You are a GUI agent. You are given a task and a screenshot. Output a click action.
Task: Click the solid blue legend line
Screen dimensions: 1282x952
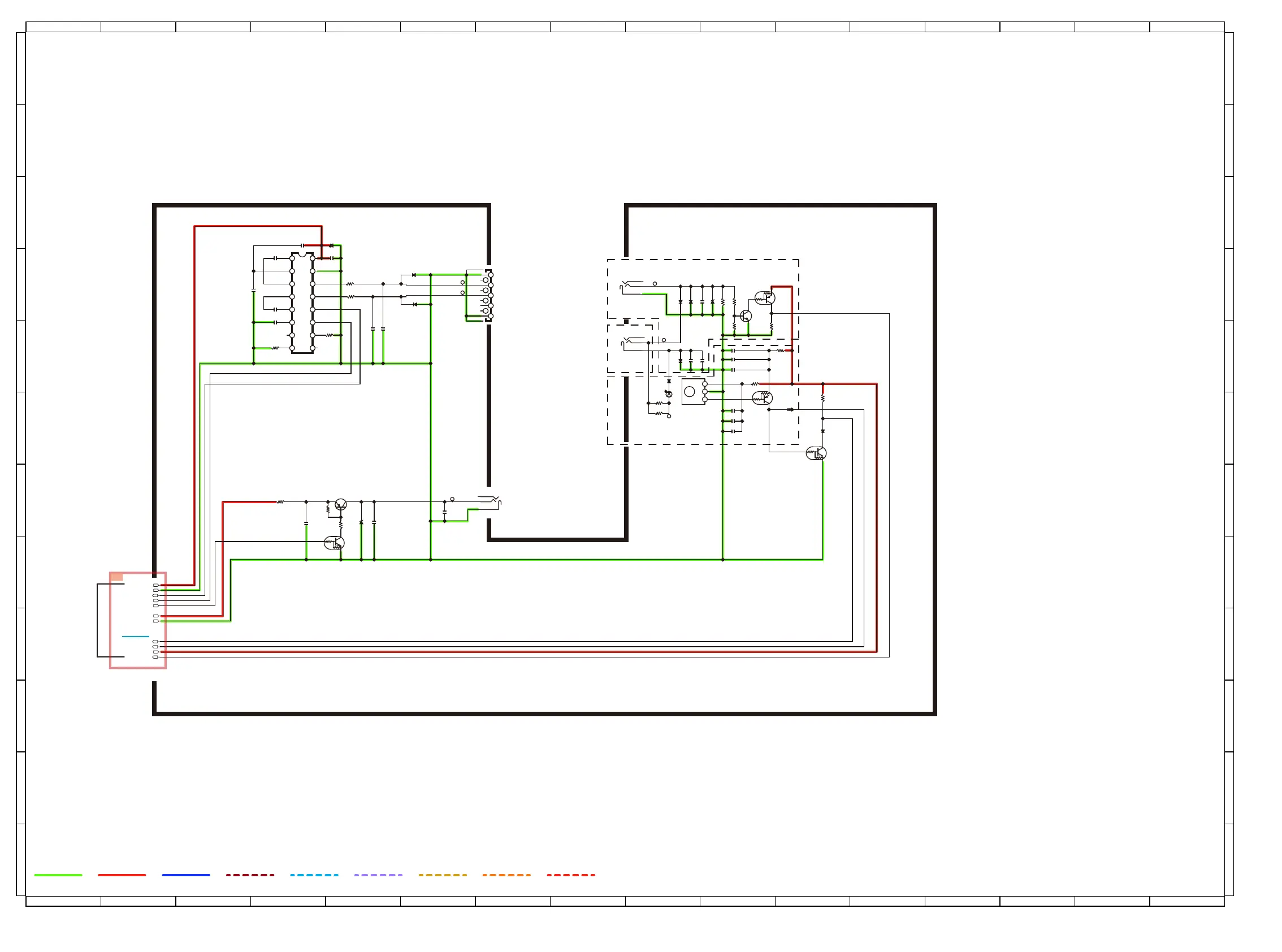(x=186, y=875)
